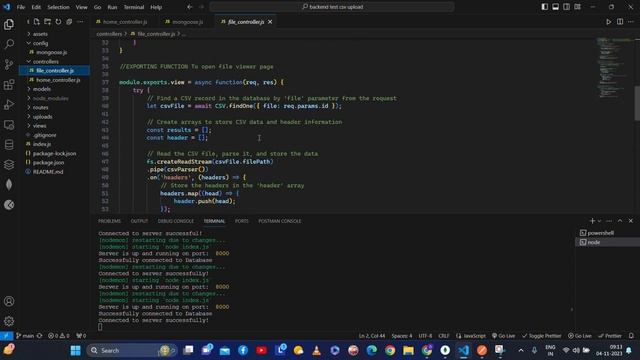Refresh the Explorer file tree
Viewport: 640px width, 360px height.
coord(58,22)
